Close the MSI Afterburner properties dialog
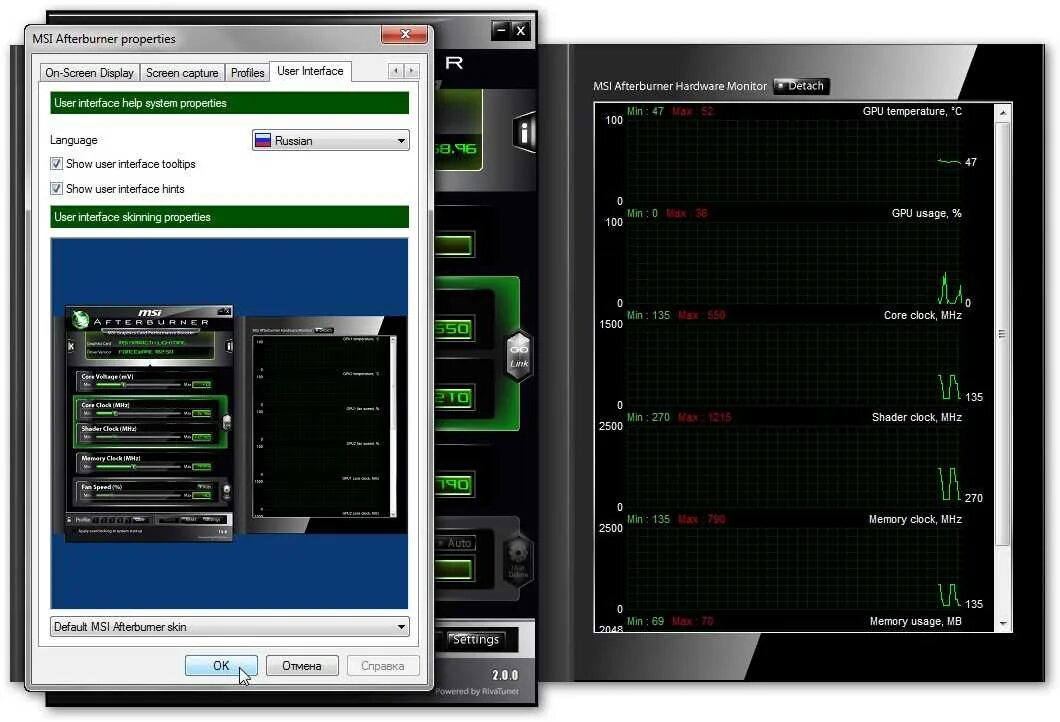 tap(404, 34)
